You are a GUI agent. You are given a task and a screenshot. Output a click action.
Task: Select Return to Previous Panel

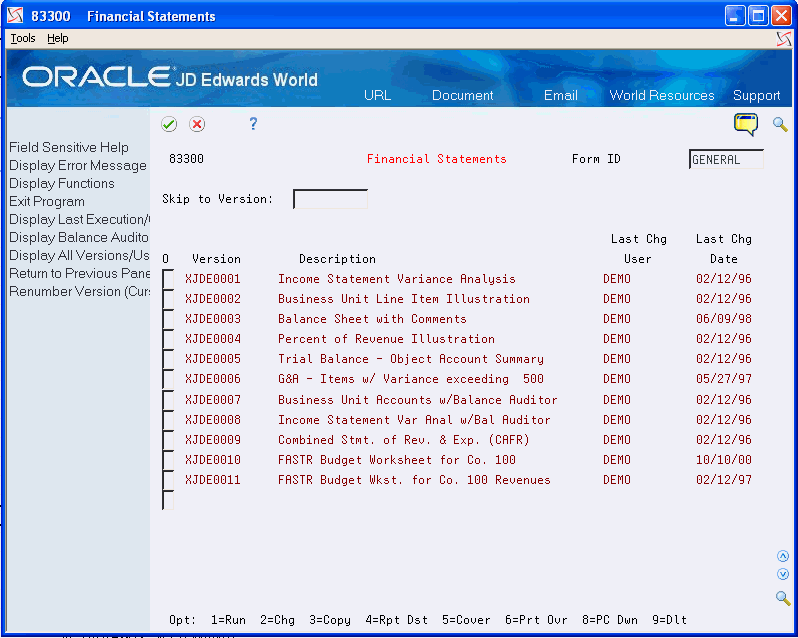(79, 273)
